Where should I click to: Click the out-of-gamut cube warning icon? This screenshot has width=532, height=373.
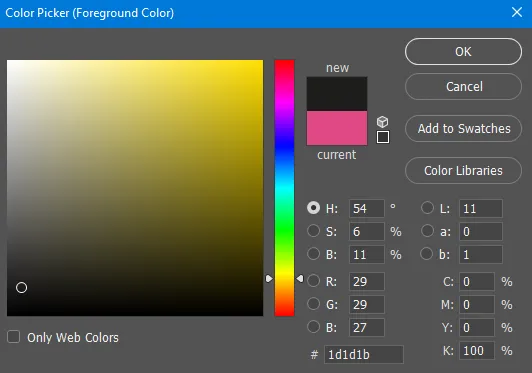[382, 122]
